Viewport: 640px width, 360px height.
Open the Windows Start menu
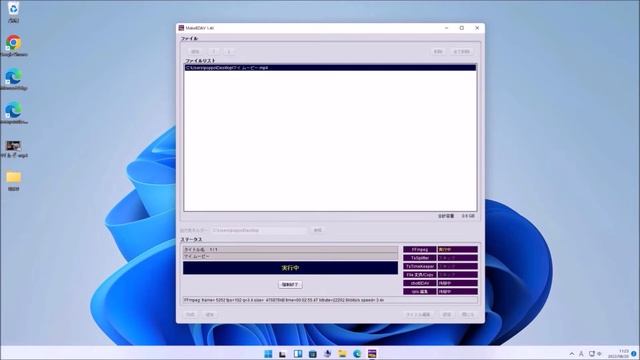268,353
